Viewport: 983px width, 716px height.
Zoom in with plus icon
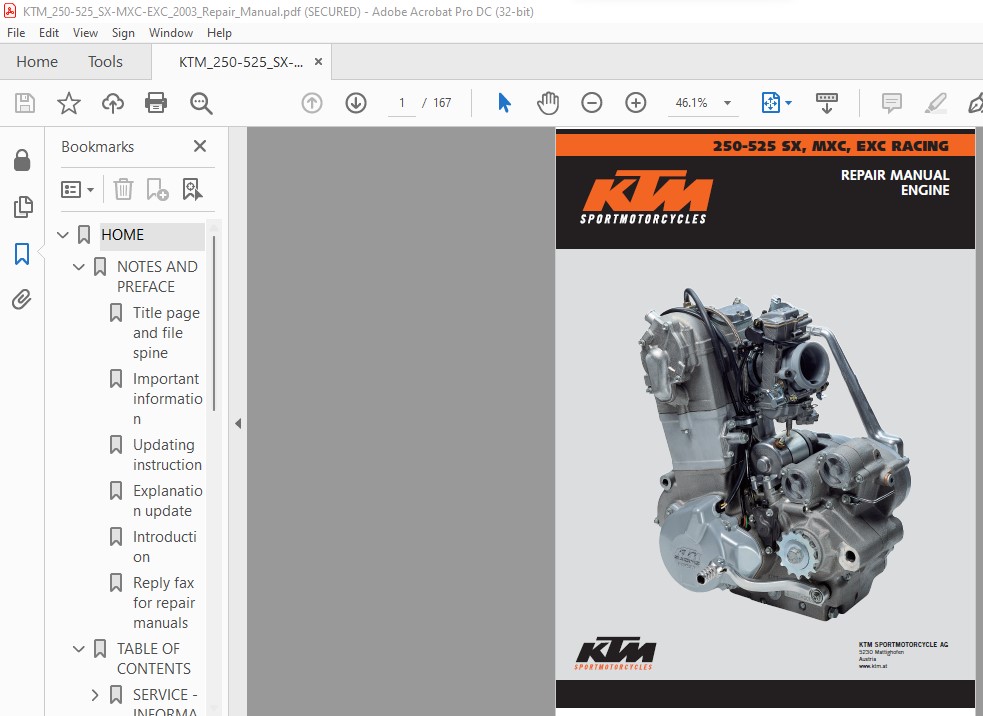[636, 103]
